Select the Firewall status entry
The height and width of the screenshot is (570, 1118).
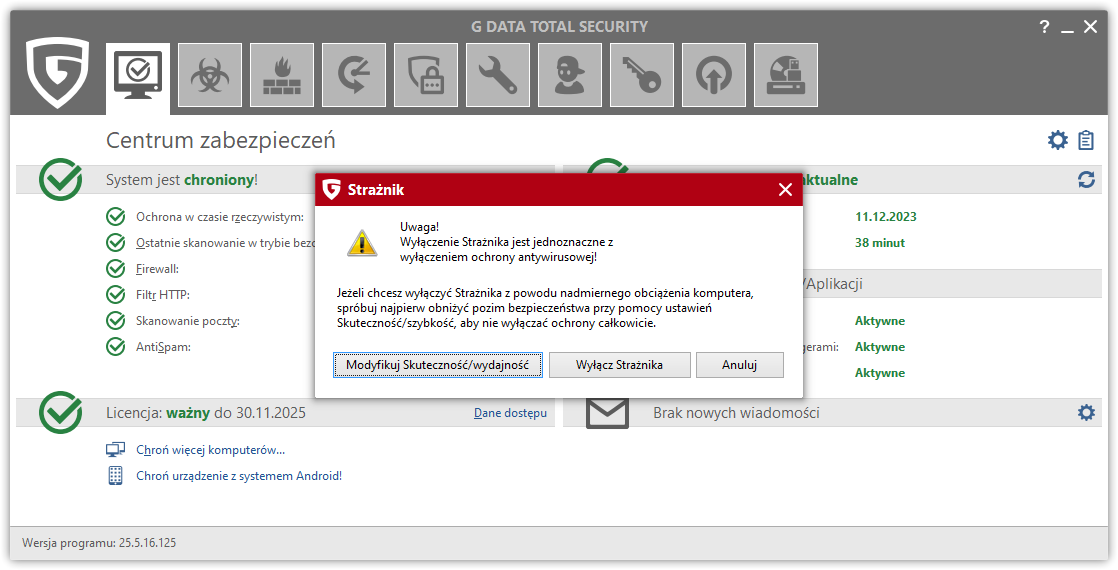coord(158,269)
